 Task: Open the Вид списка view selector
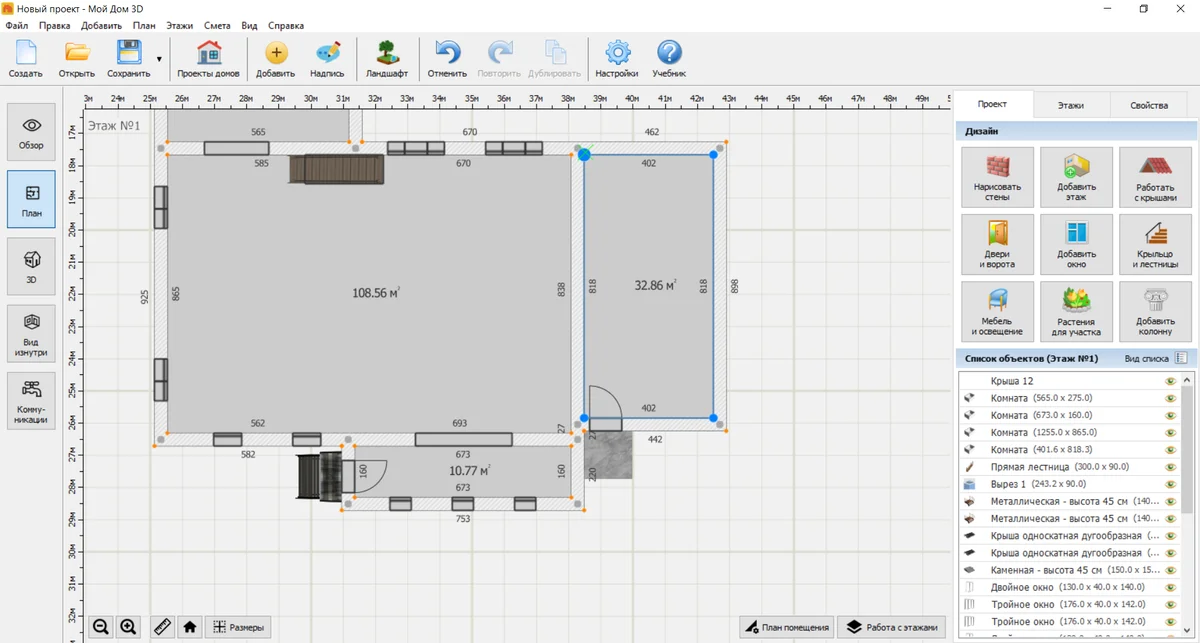(x=1156, y=357)
